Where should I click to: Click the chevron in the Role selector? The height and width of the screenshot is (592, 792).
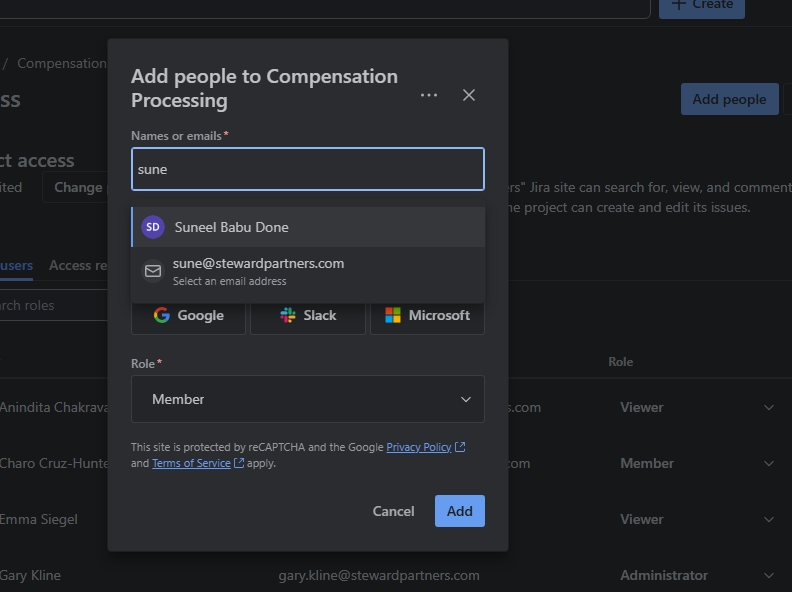466,400
